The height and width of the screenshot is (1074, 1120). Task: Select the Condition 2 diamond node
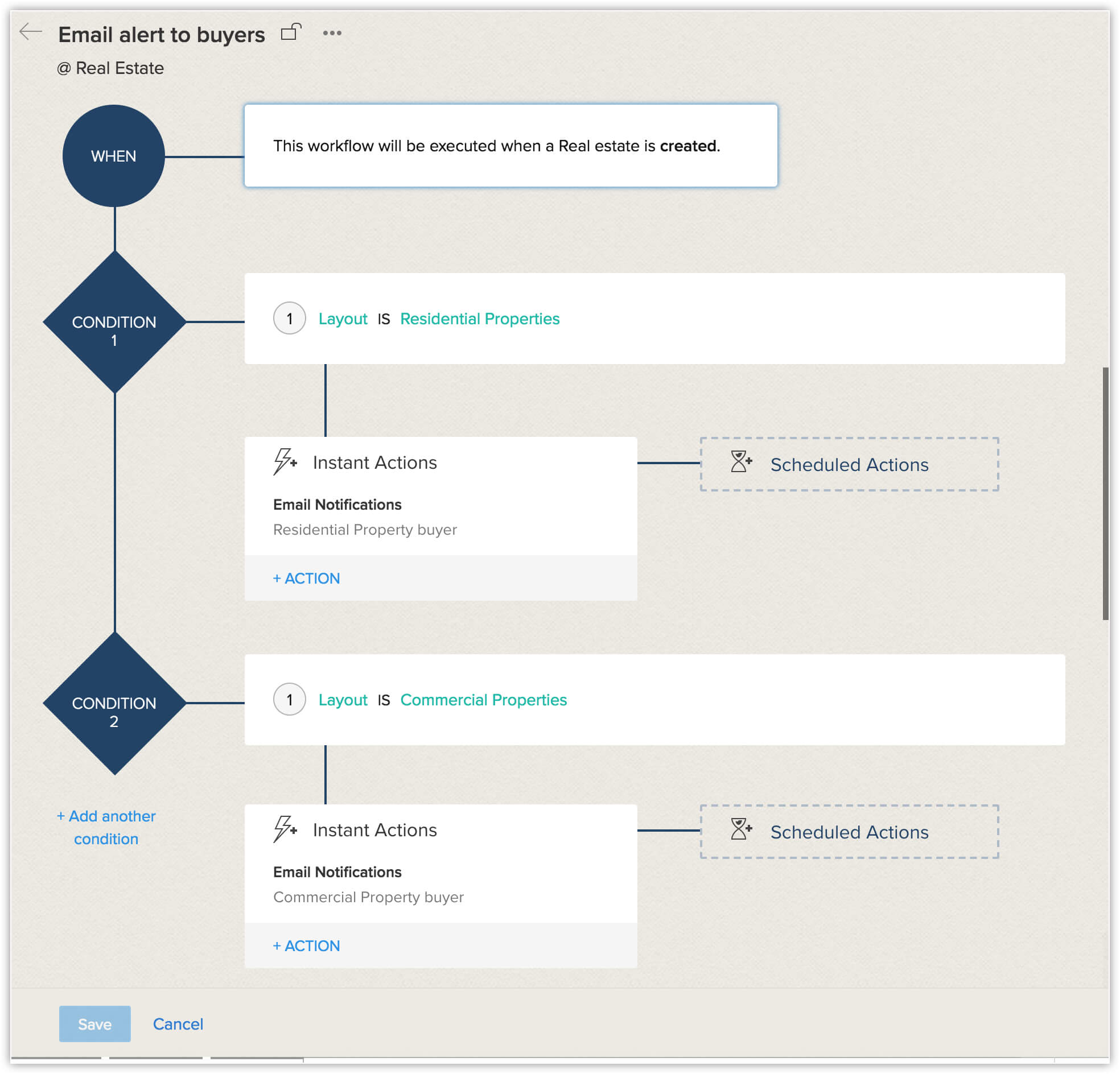pos(114,703)
